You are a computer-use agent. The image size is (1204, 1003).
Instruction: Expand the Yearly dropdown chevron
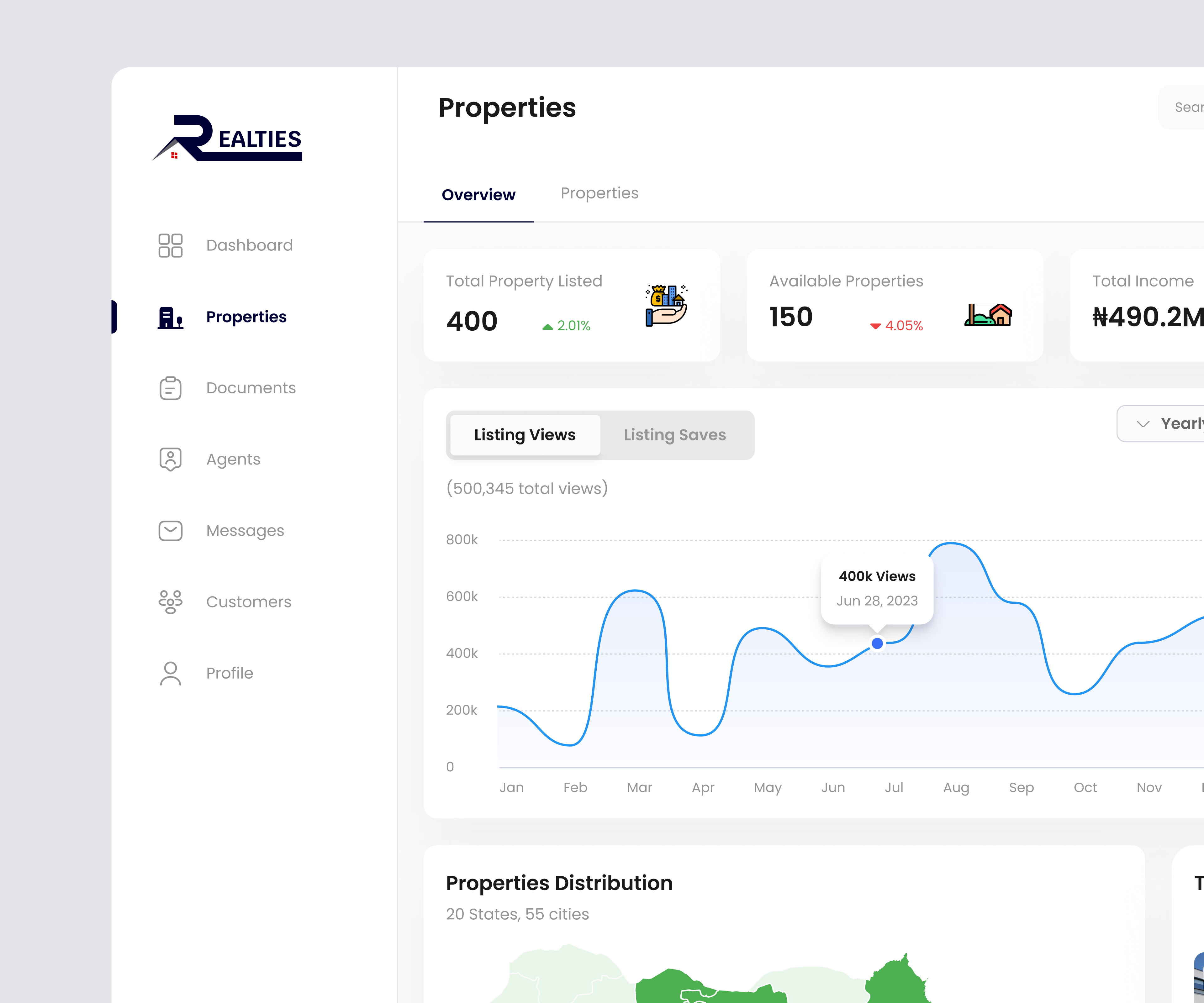click(x=1143, y=424)
